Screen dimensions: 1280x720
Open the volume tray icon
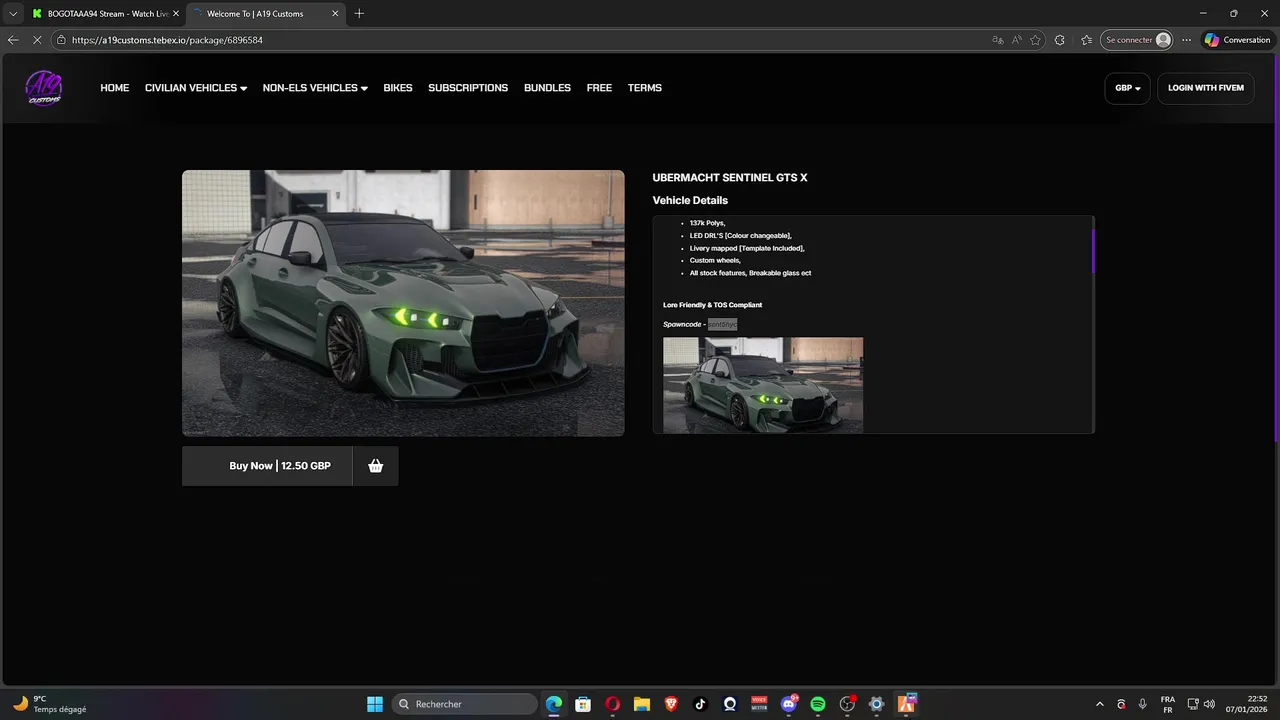click(1209, 704)
